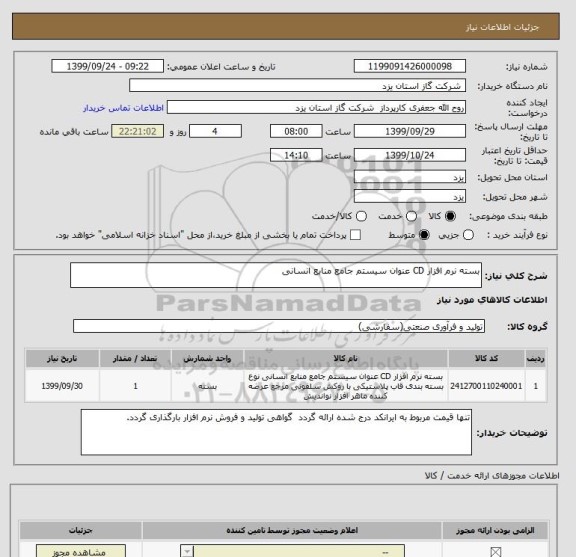Click the item name cell بسته نرم افزار CD
Viewport: 576px width, 557px height.
click(x=346, y=386)
